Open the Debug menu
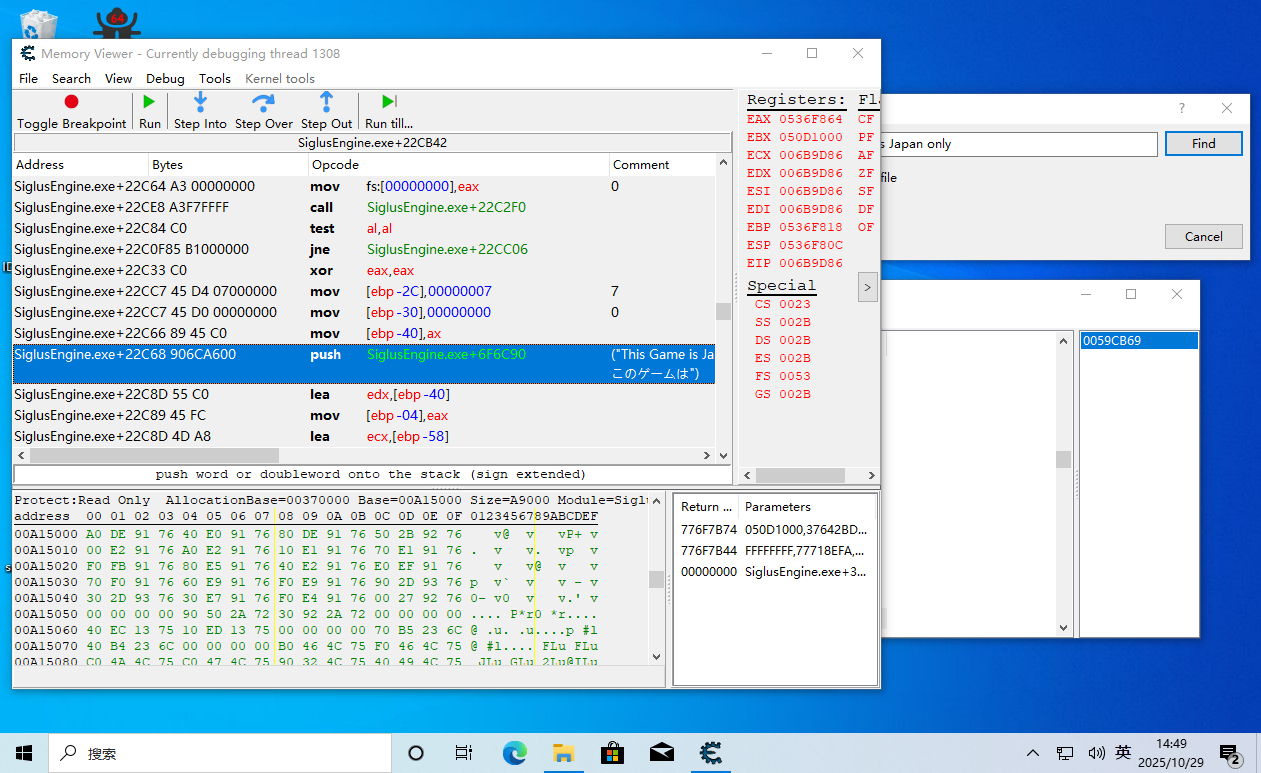 click(x=165, y=78)
